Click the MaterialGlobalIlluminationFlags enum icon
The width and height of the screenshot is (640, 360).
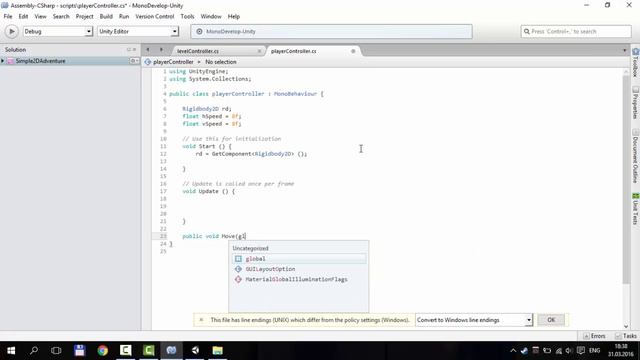point(238,279)
